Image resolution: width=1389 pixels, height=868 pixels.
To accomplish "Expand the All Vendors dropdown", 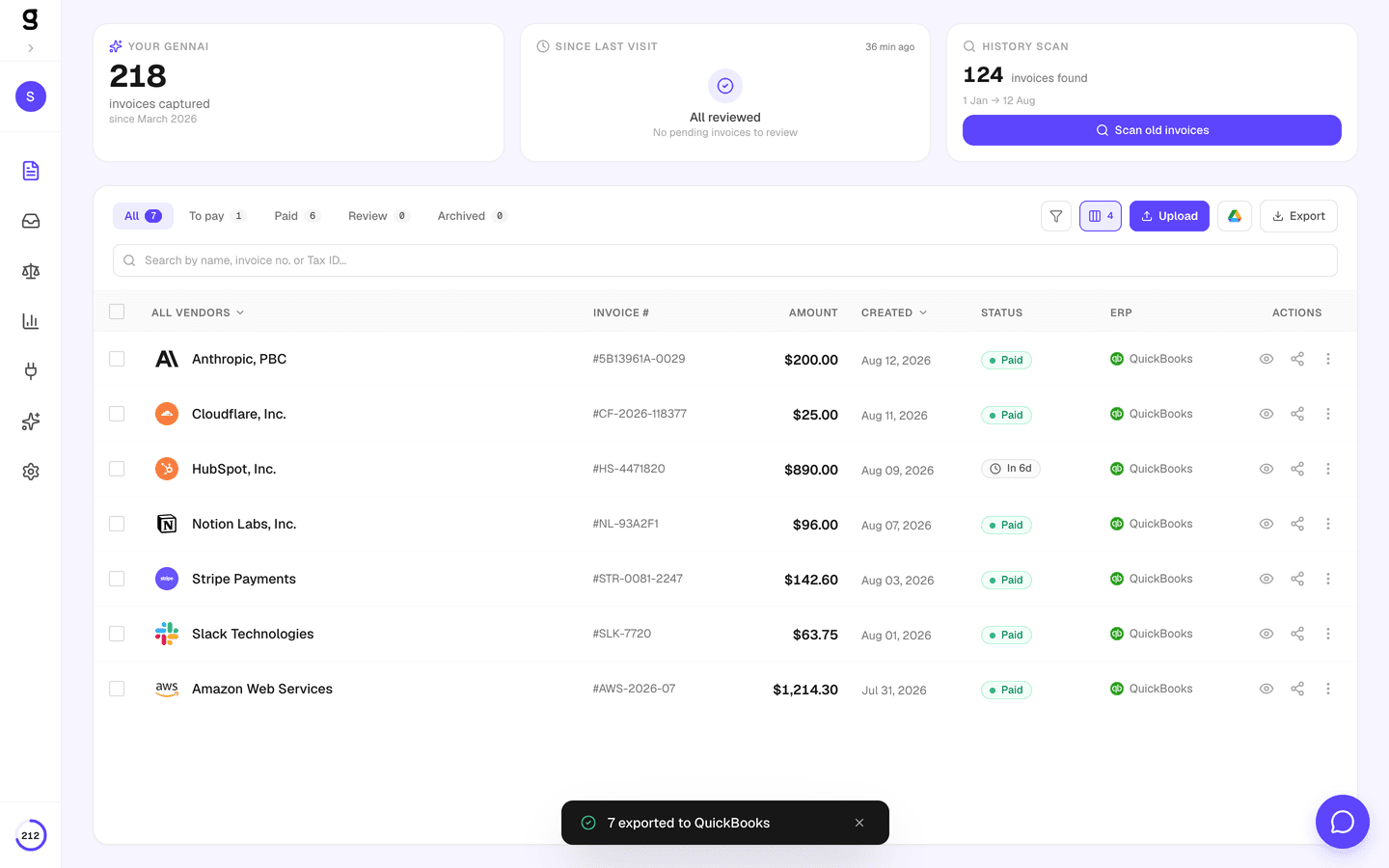I will (x=198, y=312).
